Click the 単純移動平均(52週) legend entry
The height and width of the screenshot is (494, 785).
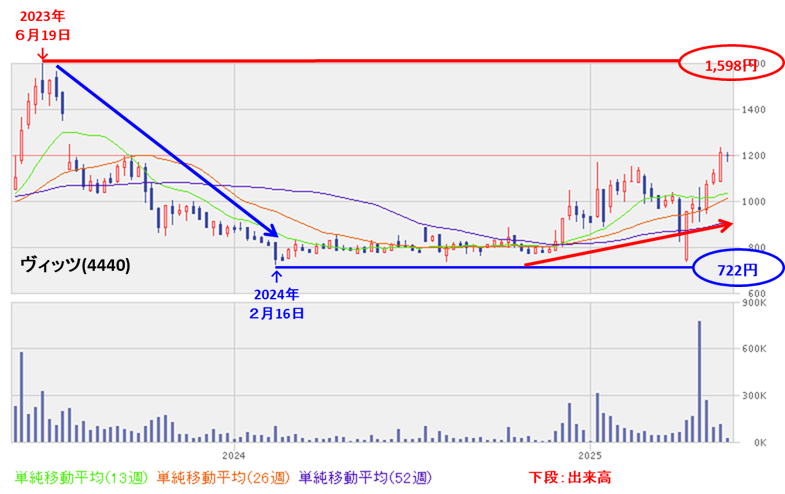365,477
